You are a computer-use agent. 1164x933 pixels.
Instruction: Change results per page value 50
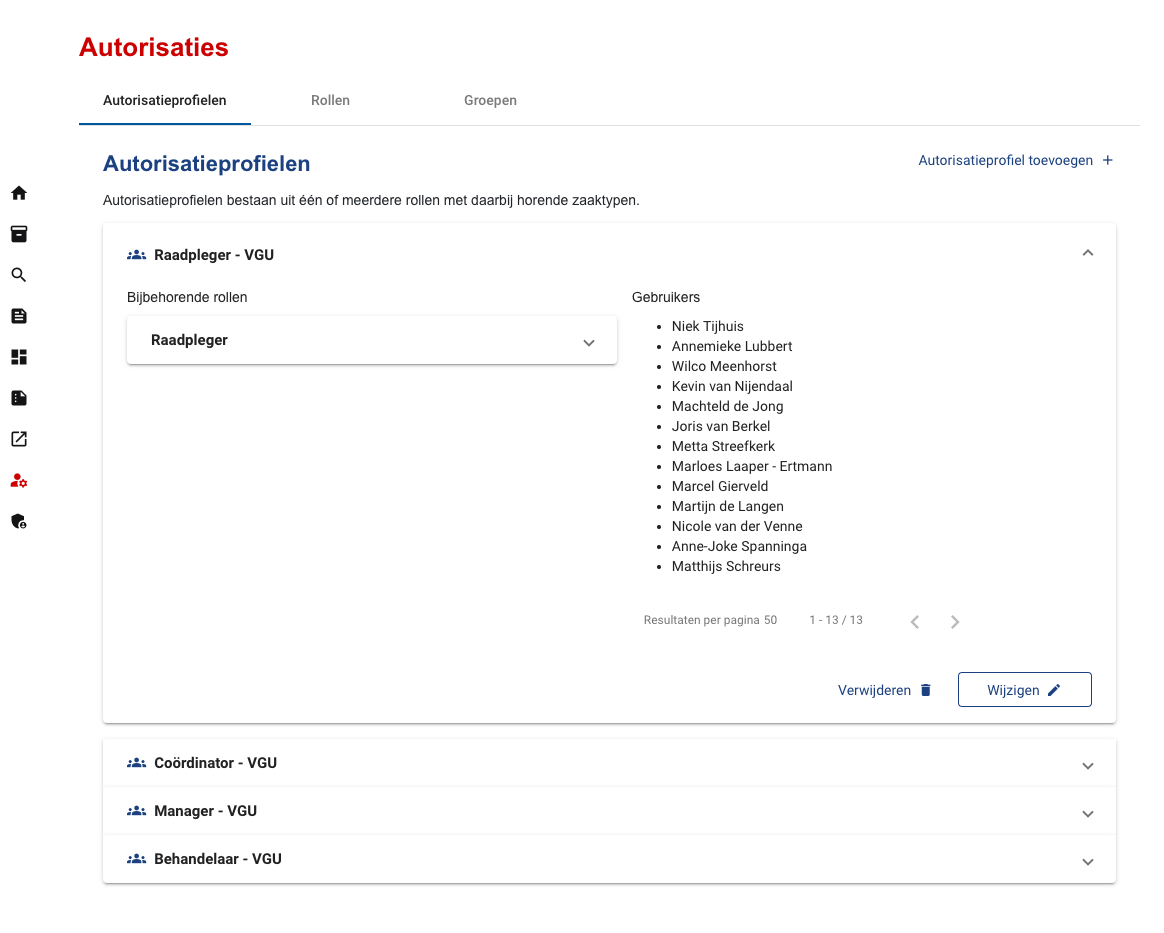coord(771,620)
